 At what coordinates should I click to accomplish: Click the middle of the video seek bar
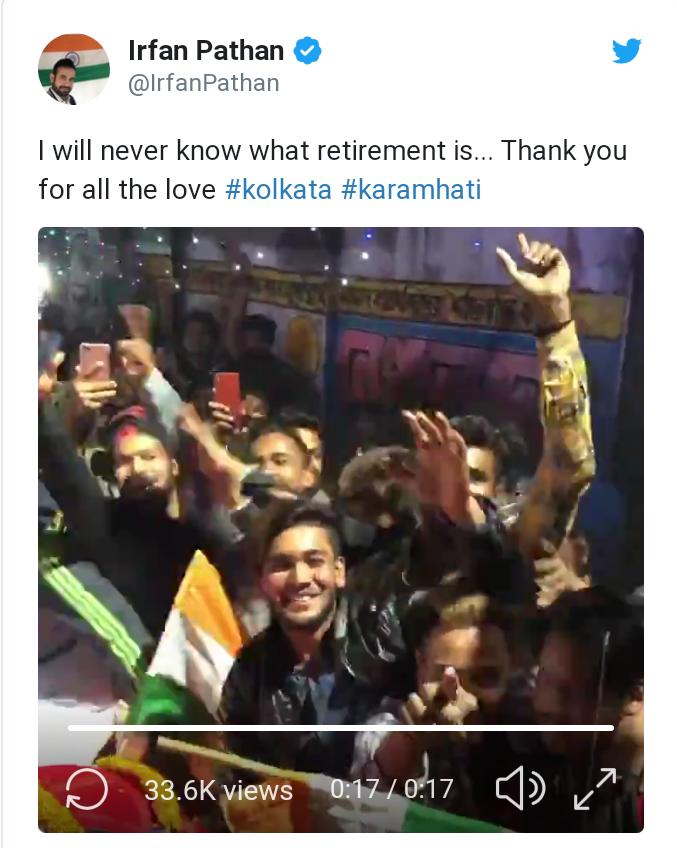tap(341, 728)
